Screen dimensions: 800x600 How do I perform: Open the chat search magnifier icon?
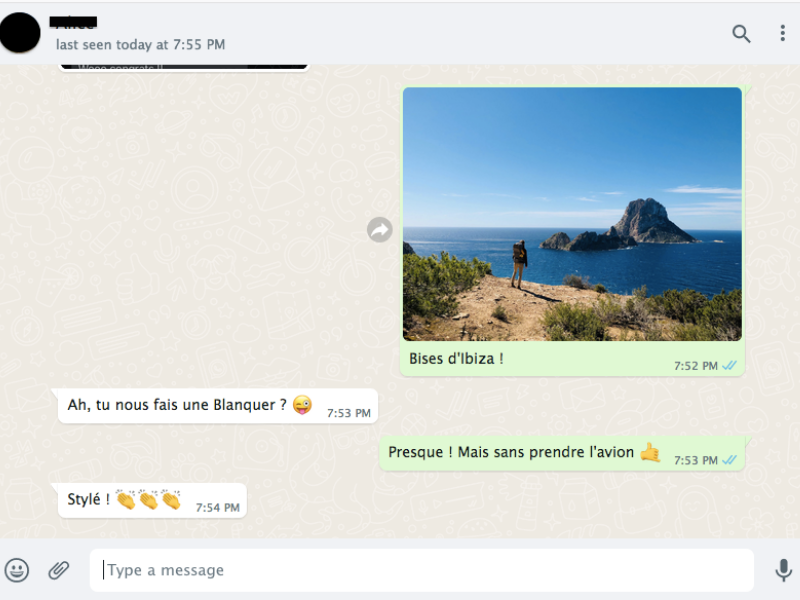click(x=741, y=34)
